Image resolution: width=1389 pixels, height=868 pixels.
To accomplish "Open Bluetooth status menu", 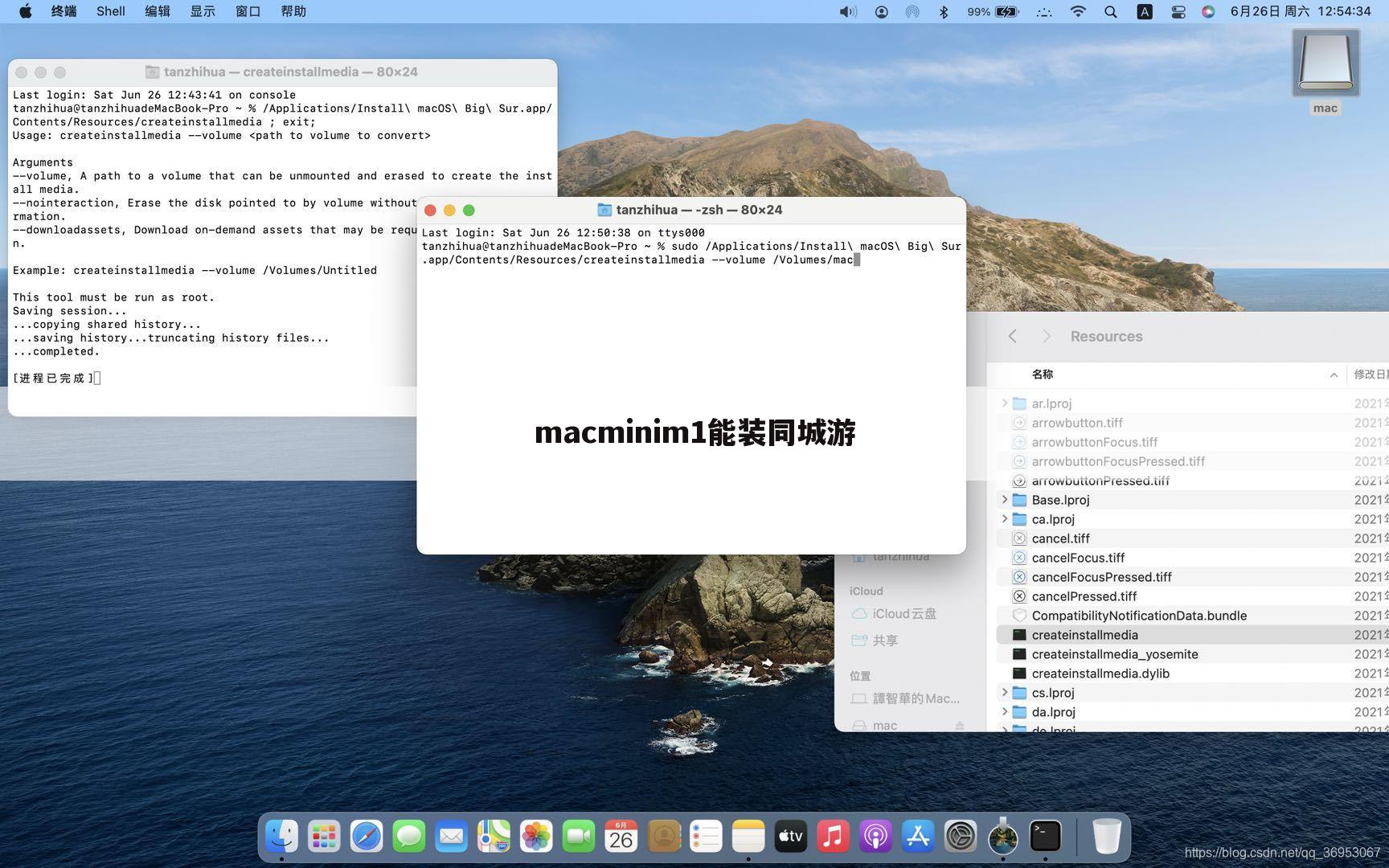I will pos(944,12).
